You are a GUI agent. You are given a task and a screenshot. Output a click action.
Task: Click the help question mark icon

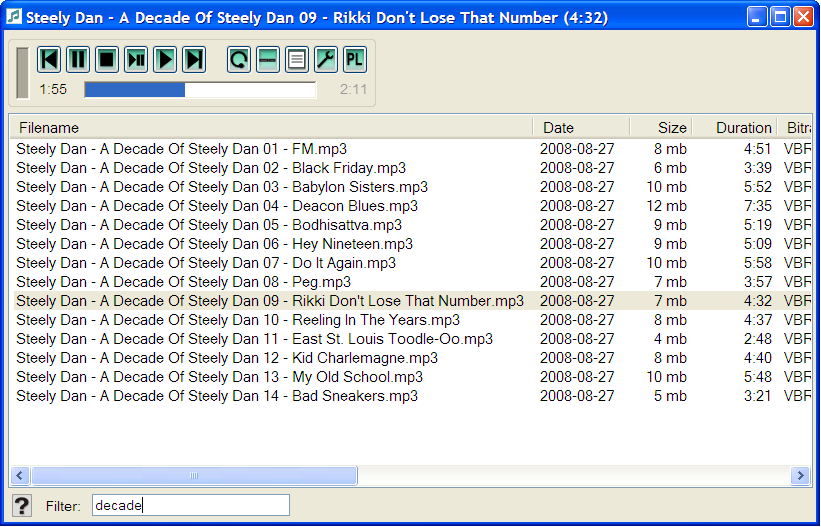coord(21,506)
